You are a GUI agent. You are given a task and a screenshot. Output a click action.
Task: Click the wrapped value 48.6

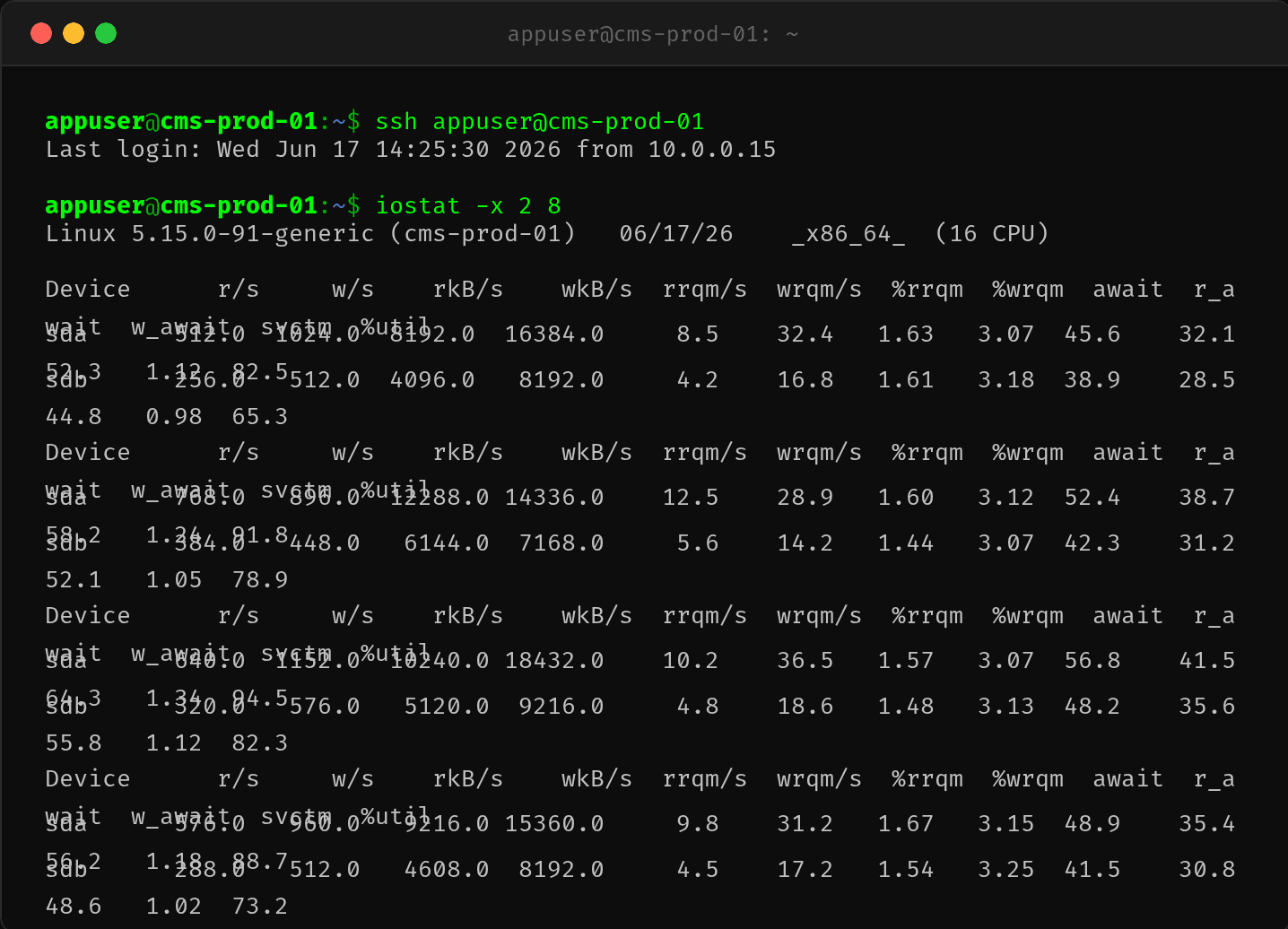(x=74, y=906)
